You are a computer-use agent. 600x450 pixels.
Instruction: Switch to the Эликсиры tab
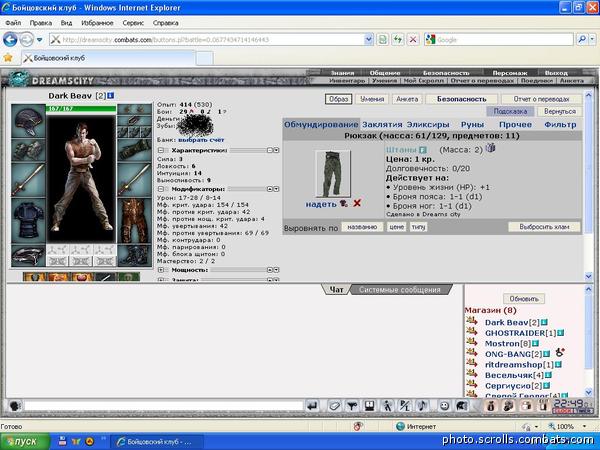(428, 125)
